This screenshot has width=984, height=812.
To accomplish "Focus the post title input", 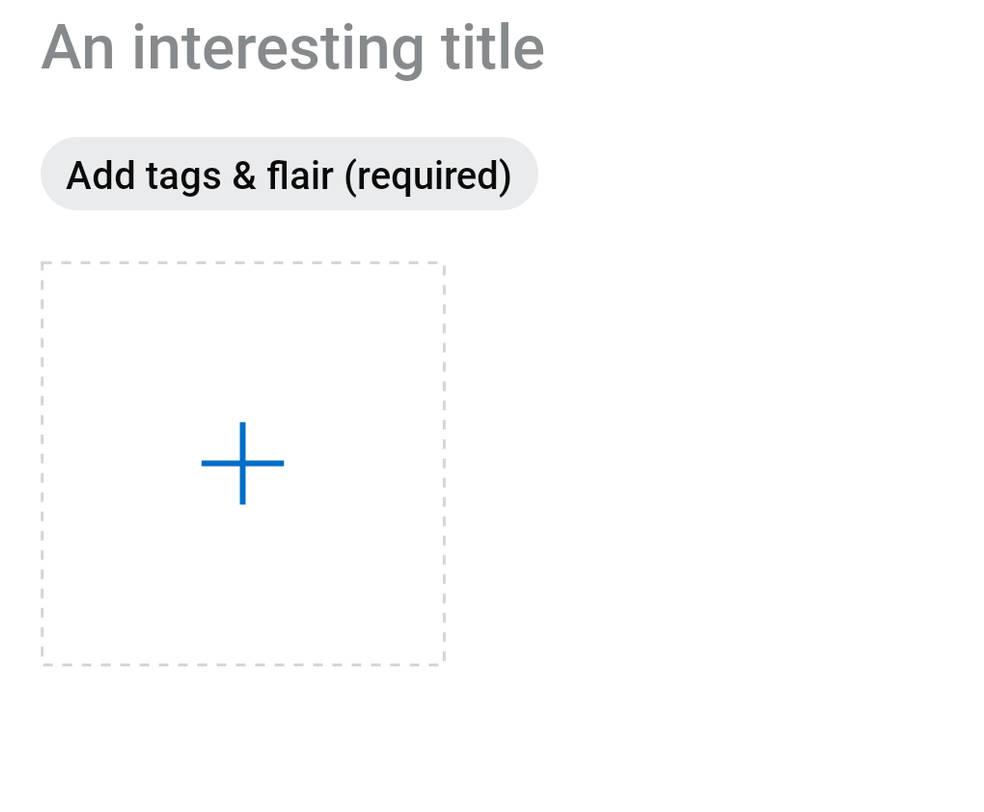I will pyautogui.click(x=293, y=47).
